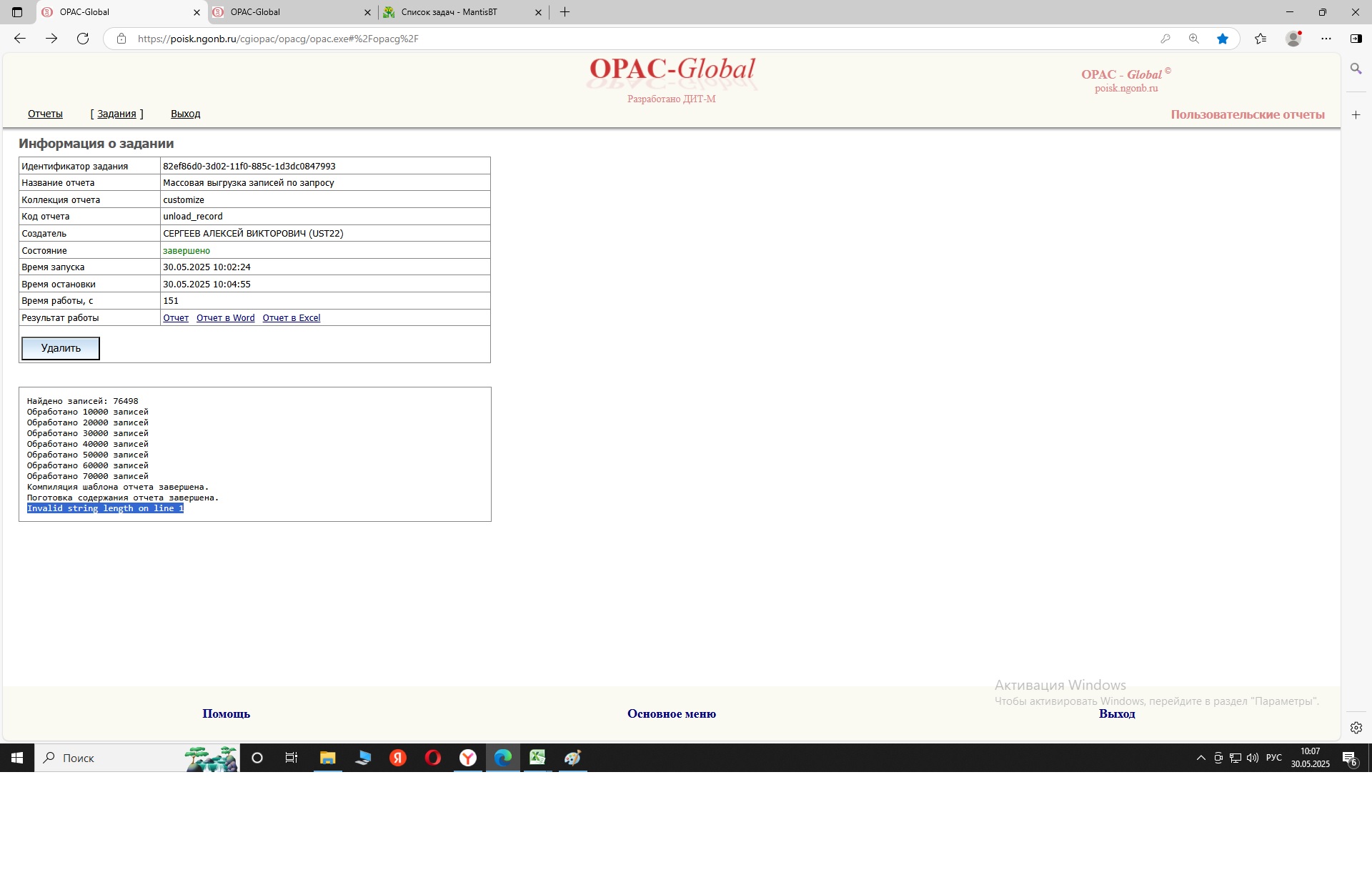The height and width of the screenshot is (885, 1372).
Task: Close the first OPAC-Global tab
Action: [x=197, y=12]
